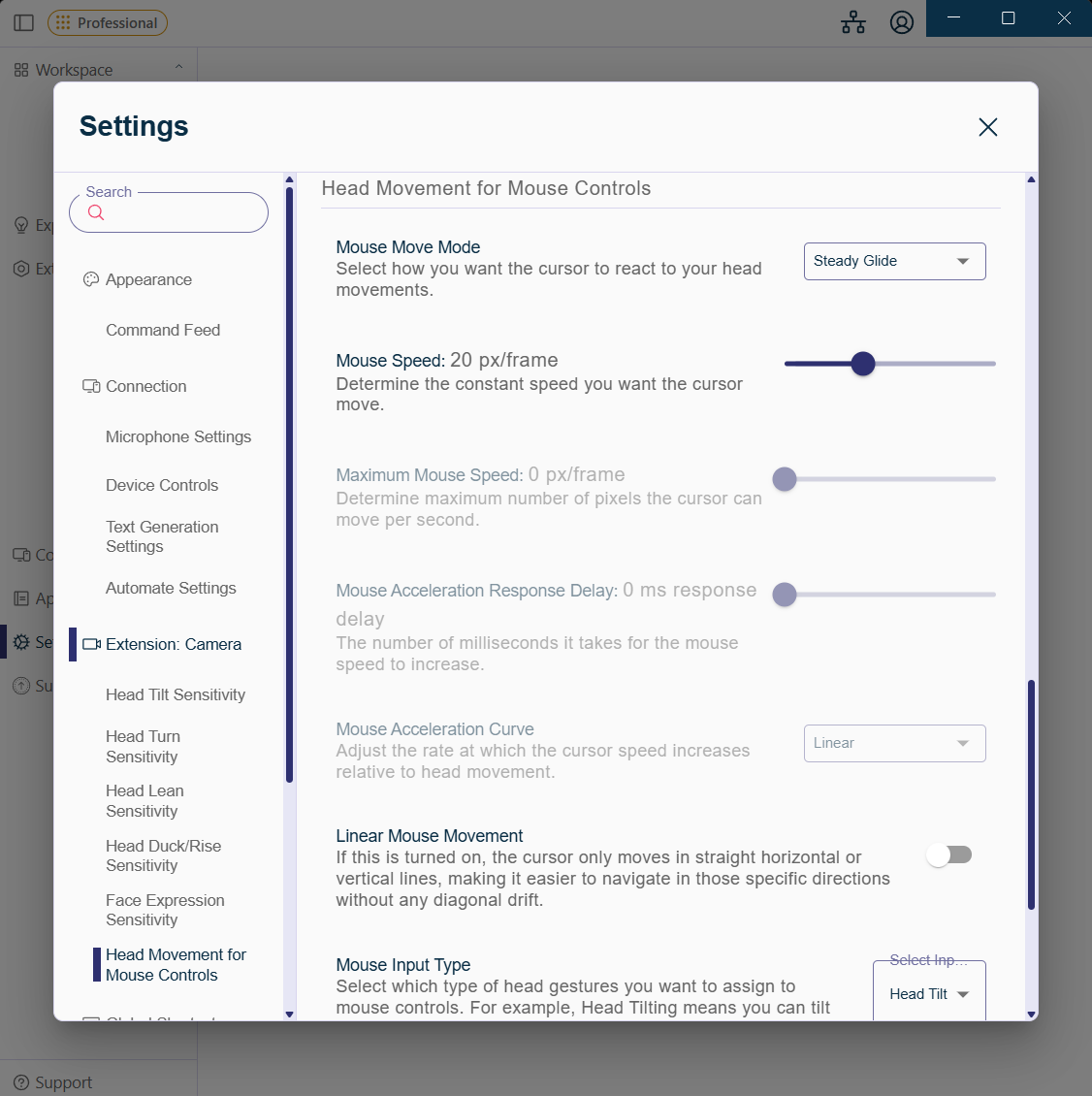
Task: Open Text Generation Settings
Action: pos(162,536)
